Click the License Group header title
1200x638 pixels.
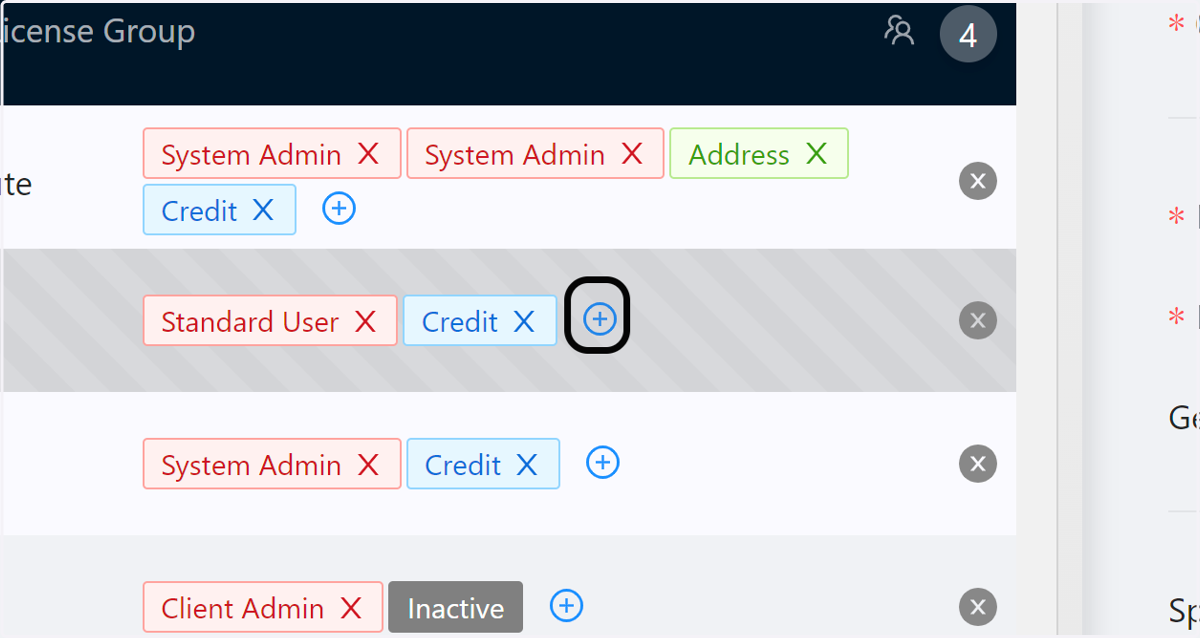click(98, 31)
